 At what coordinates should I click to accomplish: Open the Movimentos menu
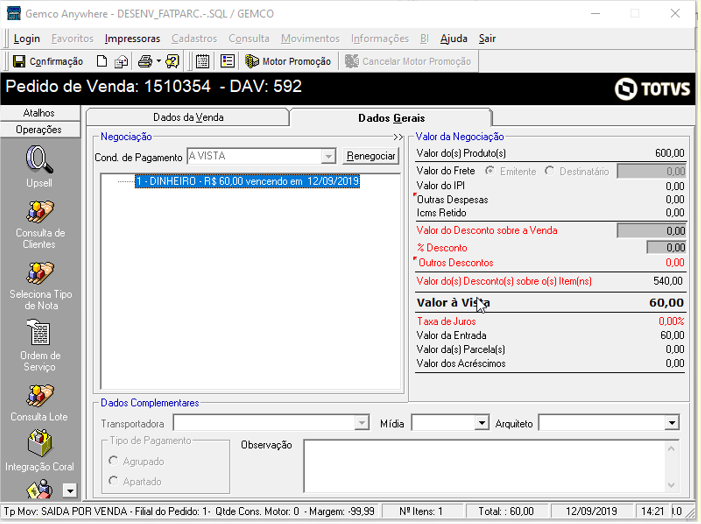click(x=310, y=38)
